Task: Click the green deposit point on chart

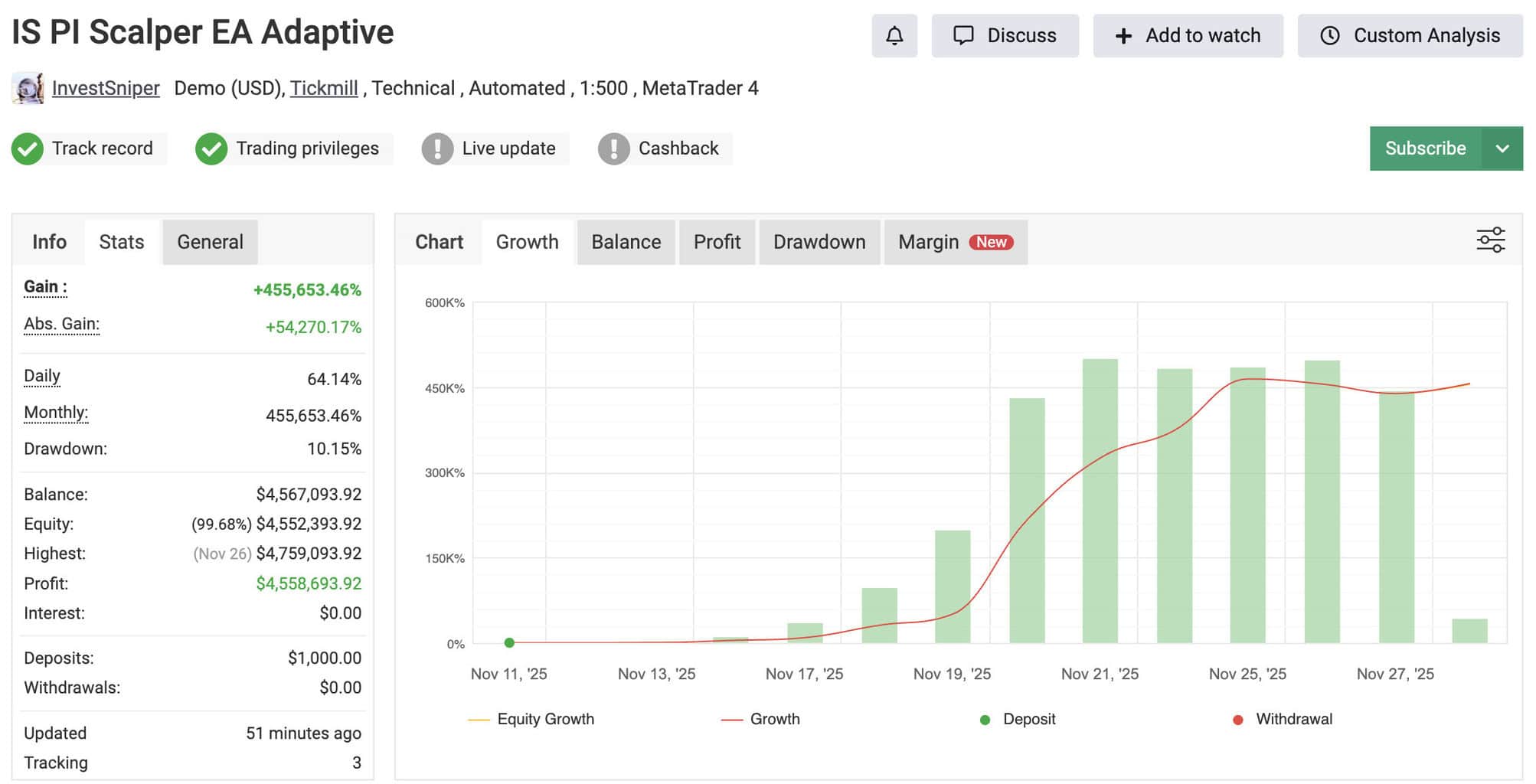Action: pos(509,642)
